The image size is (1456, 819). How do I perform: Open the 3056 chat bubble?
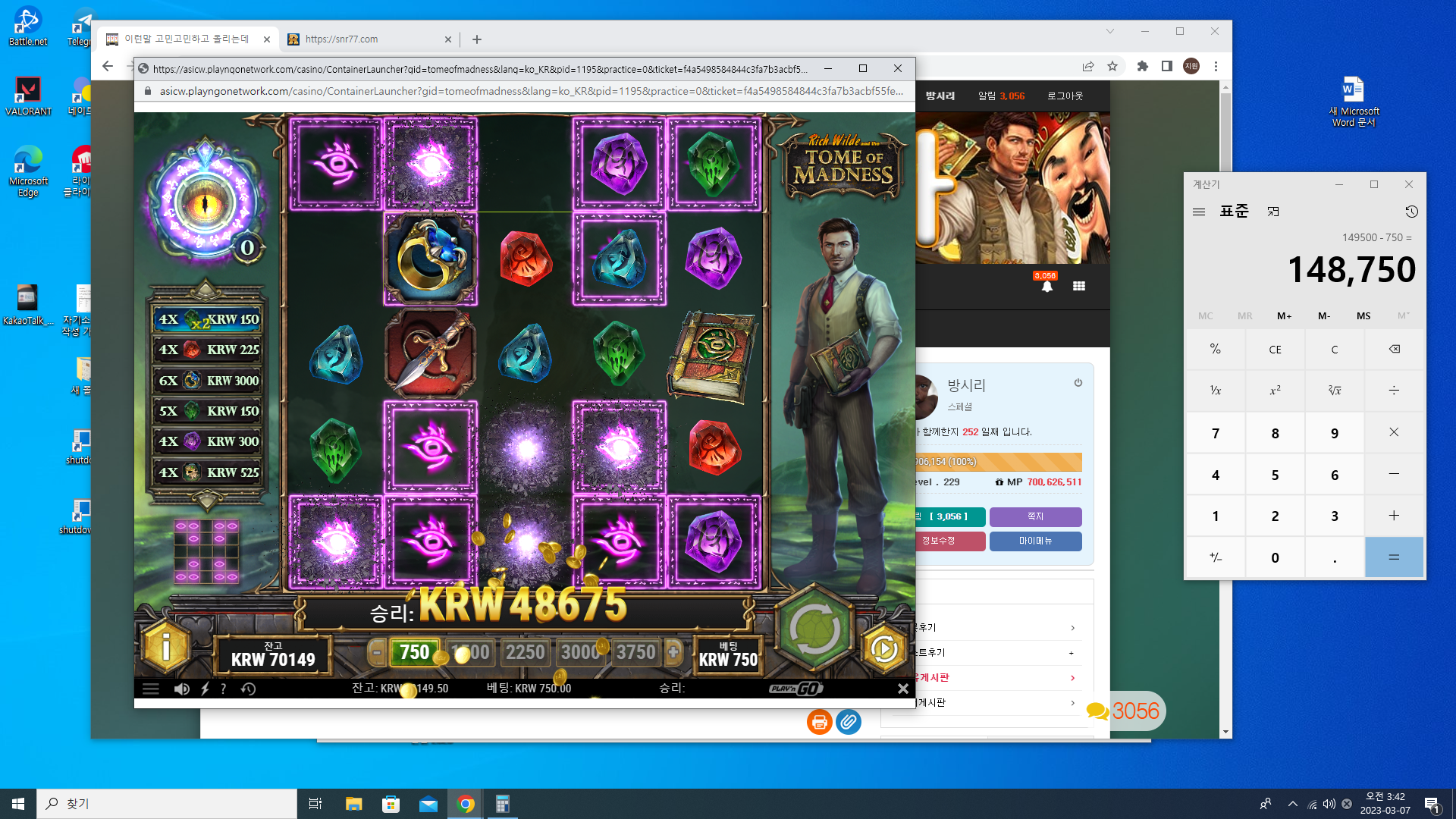1123,711
